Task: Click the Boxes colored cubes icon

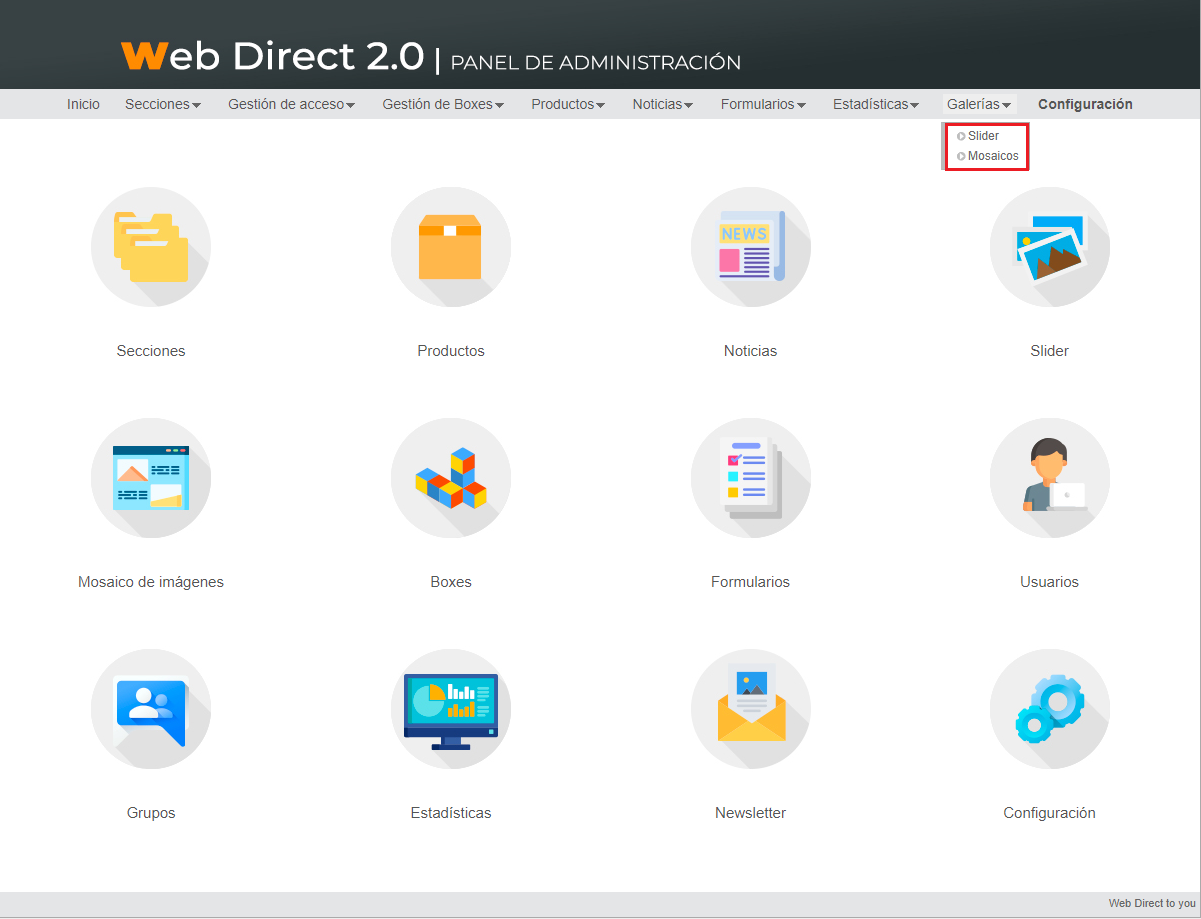Action: [x=451, y=478]
